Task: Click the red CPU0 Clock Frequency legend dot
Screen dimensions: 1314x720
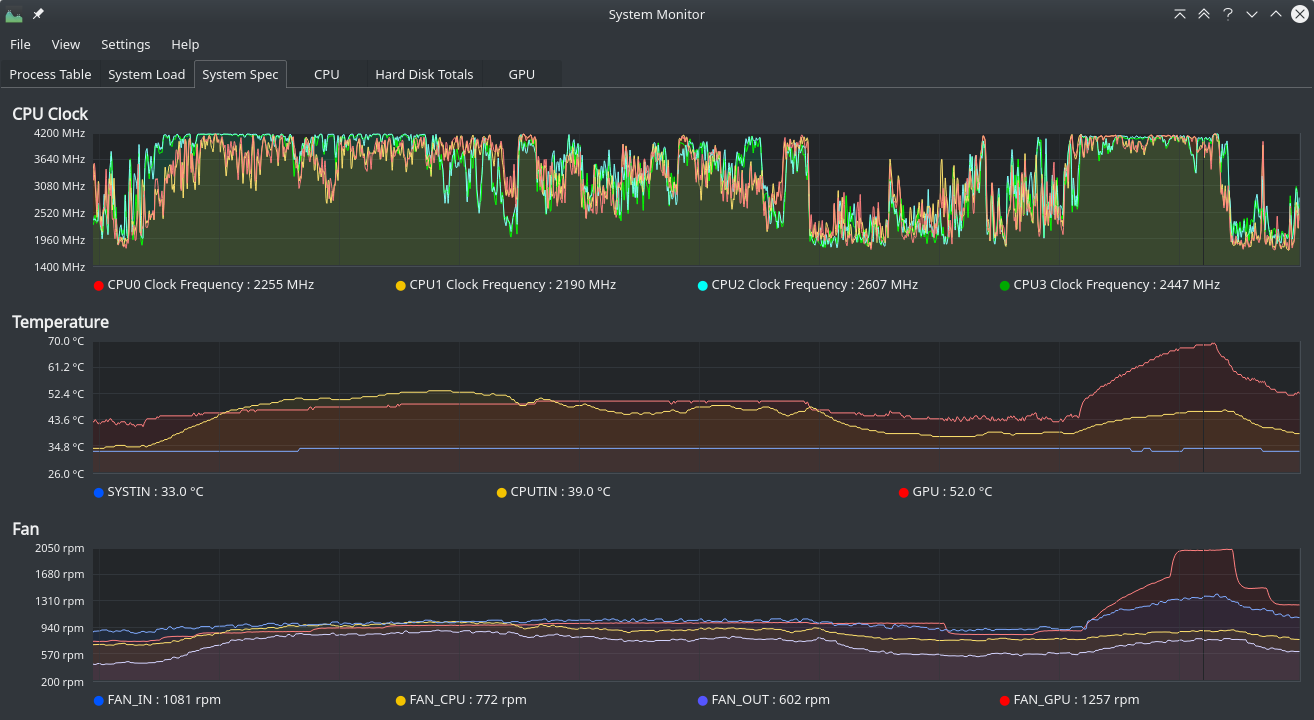Action: pos(98,286)
